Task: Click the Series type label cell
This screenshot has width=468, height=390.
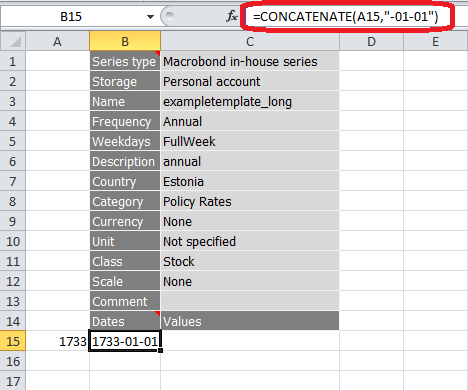Action: [x=125, y=61]
